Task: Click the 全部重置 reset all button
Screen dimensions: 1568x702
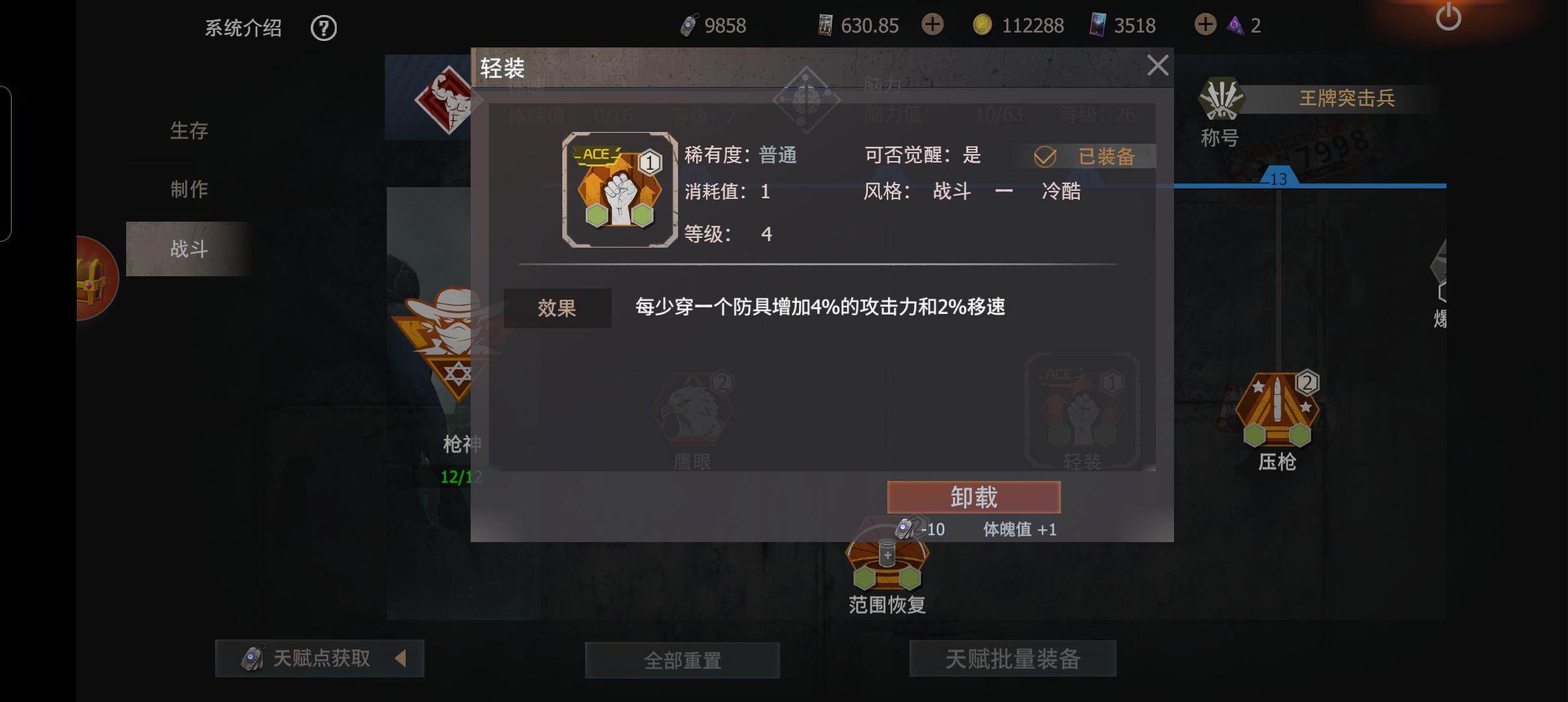Action: (x=683, y=660)
